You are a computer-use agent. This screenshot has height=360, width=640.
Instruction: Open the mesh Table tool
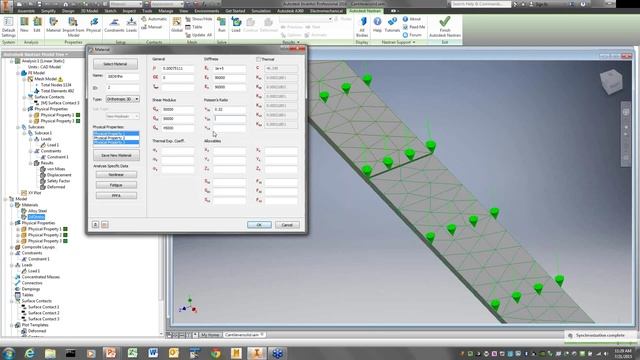click(194, 27)
